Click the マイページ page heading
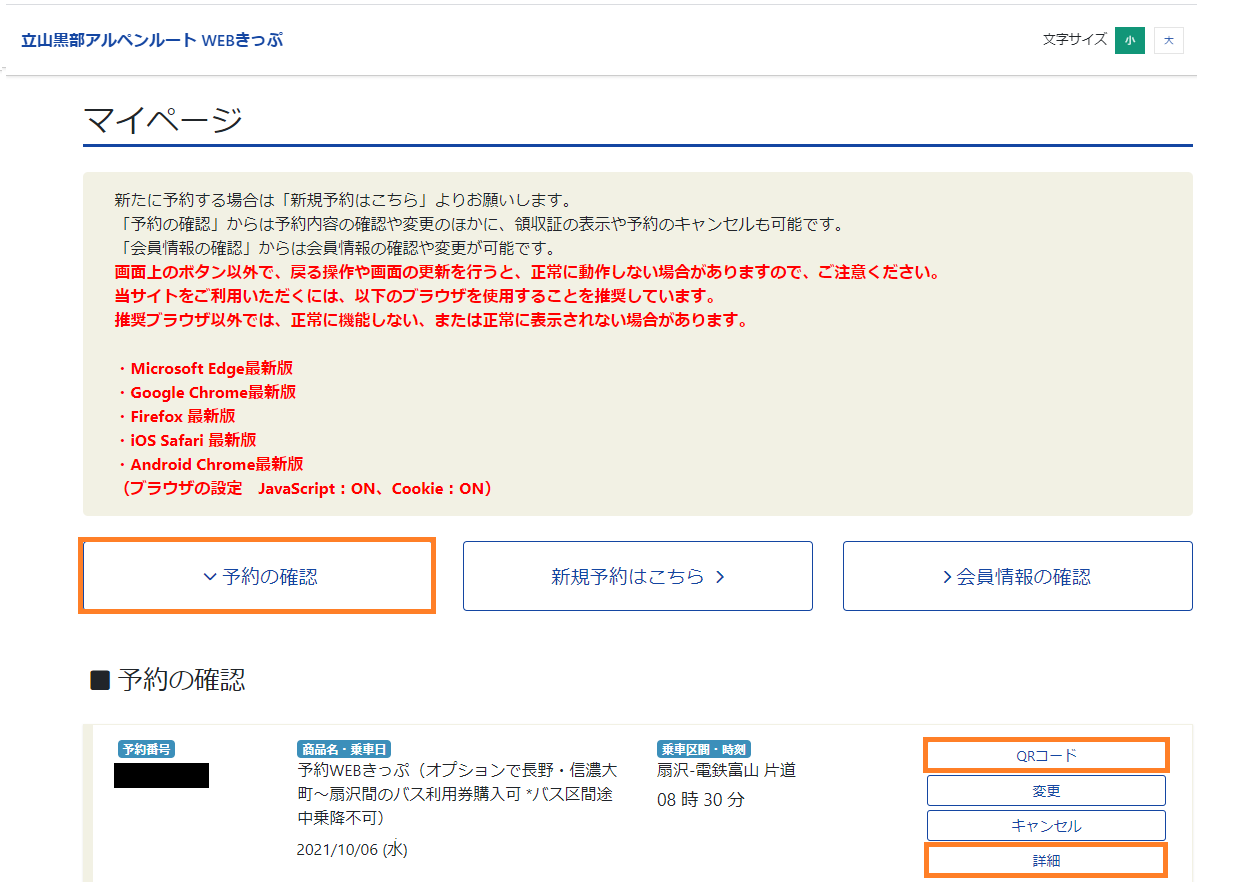 click(x=163, y=120)
